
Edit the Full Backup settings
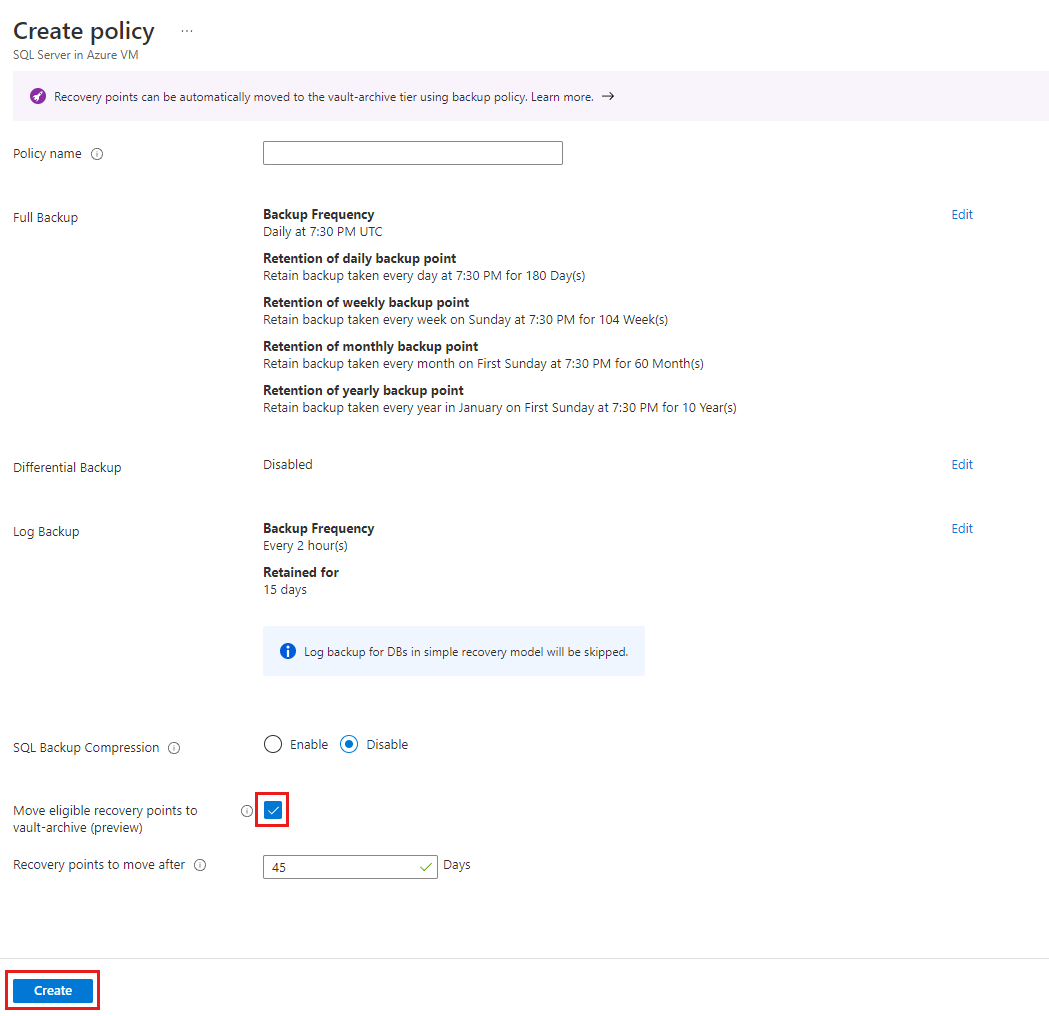(961, 215)
